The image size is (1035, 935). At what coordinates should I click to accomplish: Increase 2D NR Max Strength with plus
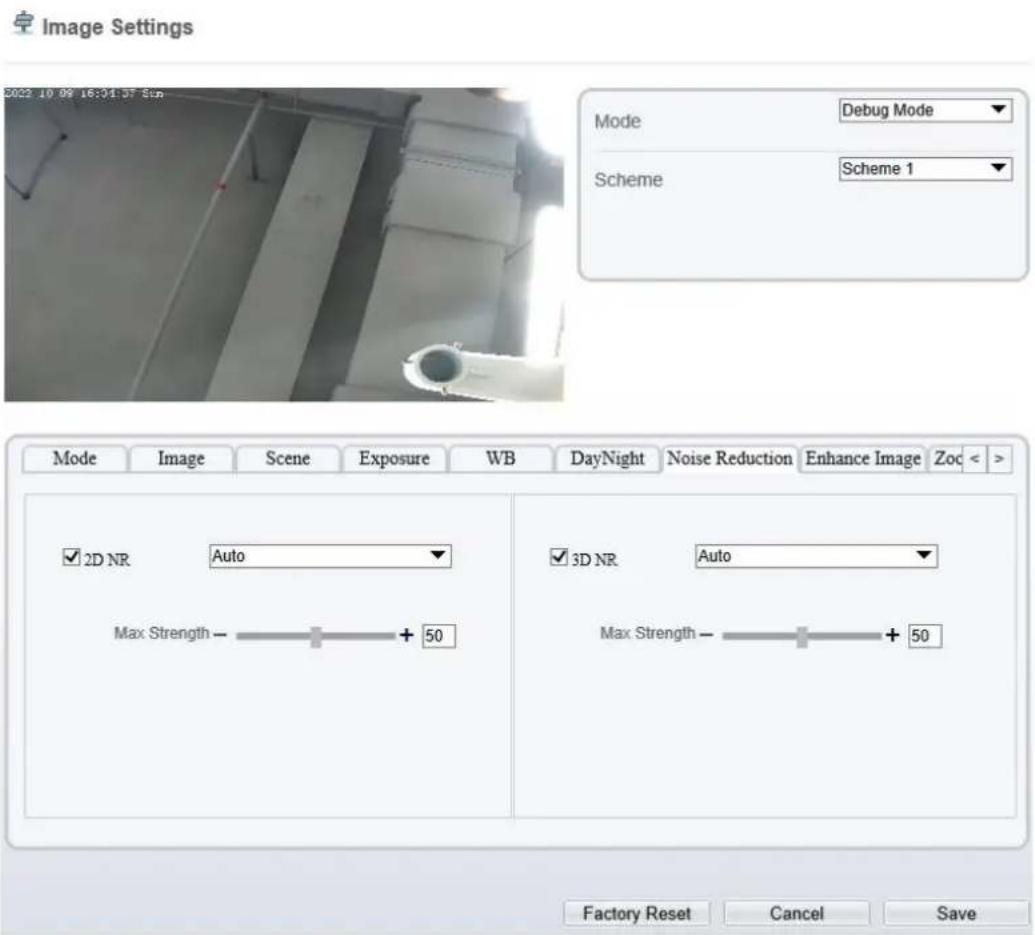407,635
